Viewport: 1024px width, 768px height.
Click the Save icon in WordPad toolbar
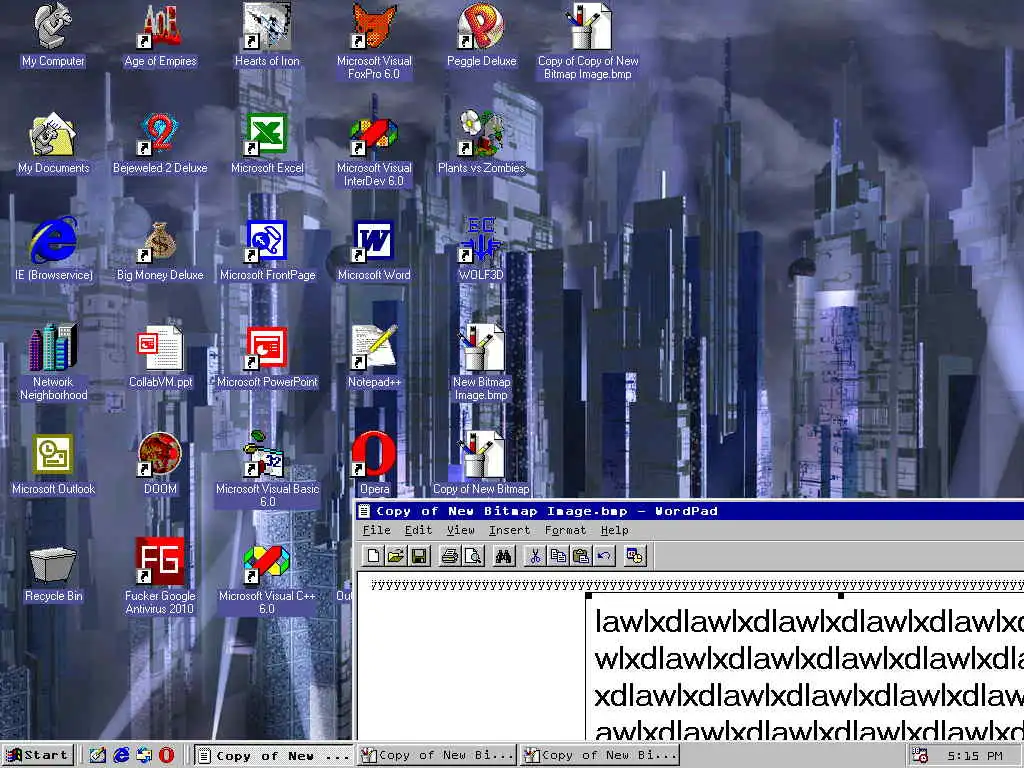pos(419,556)
